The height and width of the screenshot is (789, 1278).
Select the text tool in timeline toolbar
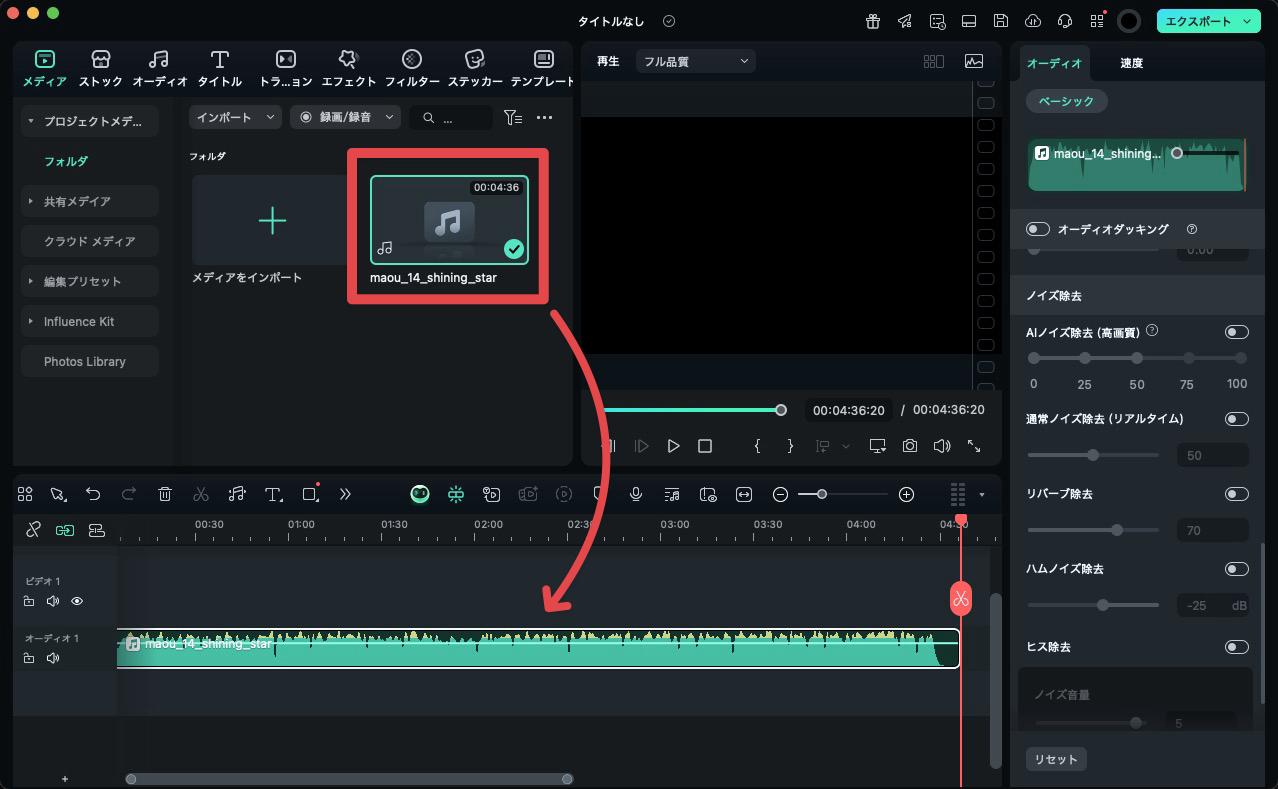pyautogui.click(x=273, y=494)
